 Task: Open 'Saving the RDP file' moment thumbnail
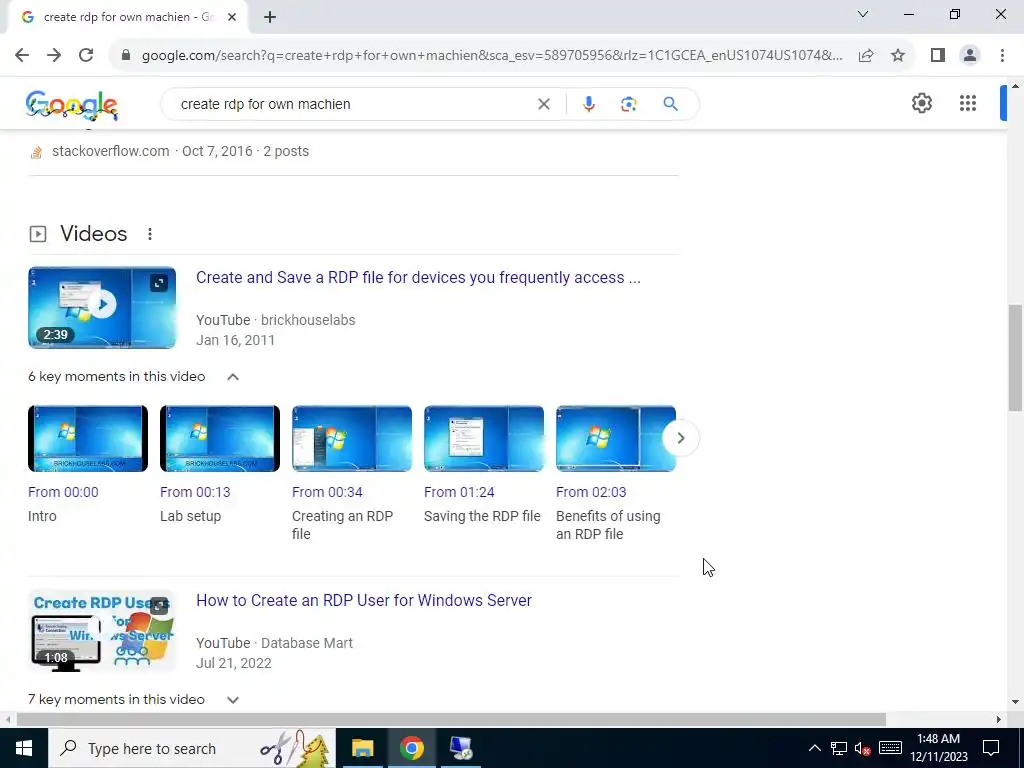pyautogui.click(x=484, y=438)
